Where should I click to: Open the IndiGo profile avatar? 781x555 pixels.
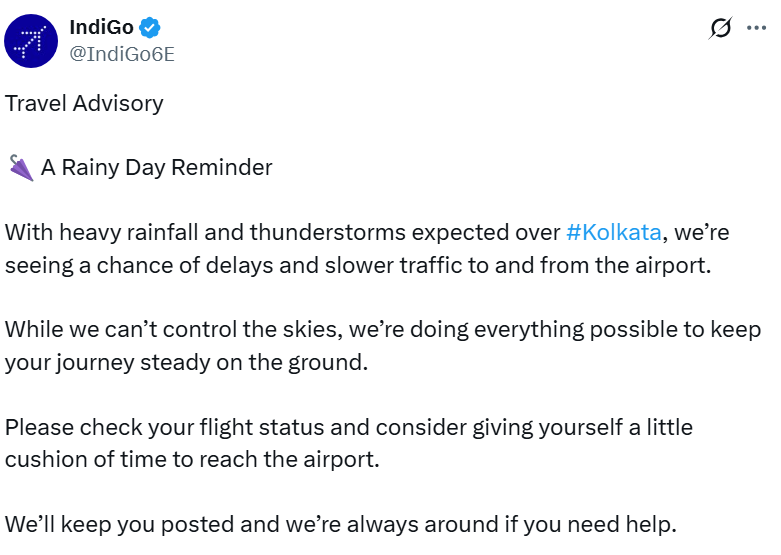pos(31,41)
